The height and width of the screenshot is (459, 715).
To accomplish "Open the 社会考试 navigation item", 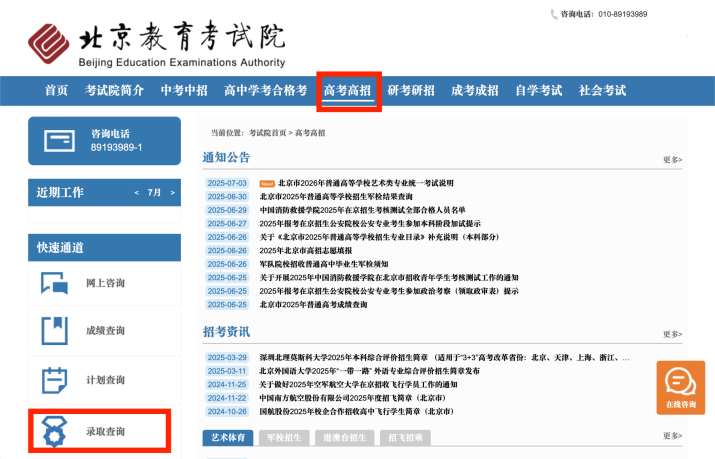I will pyautogui.click(x=602, y=90).
